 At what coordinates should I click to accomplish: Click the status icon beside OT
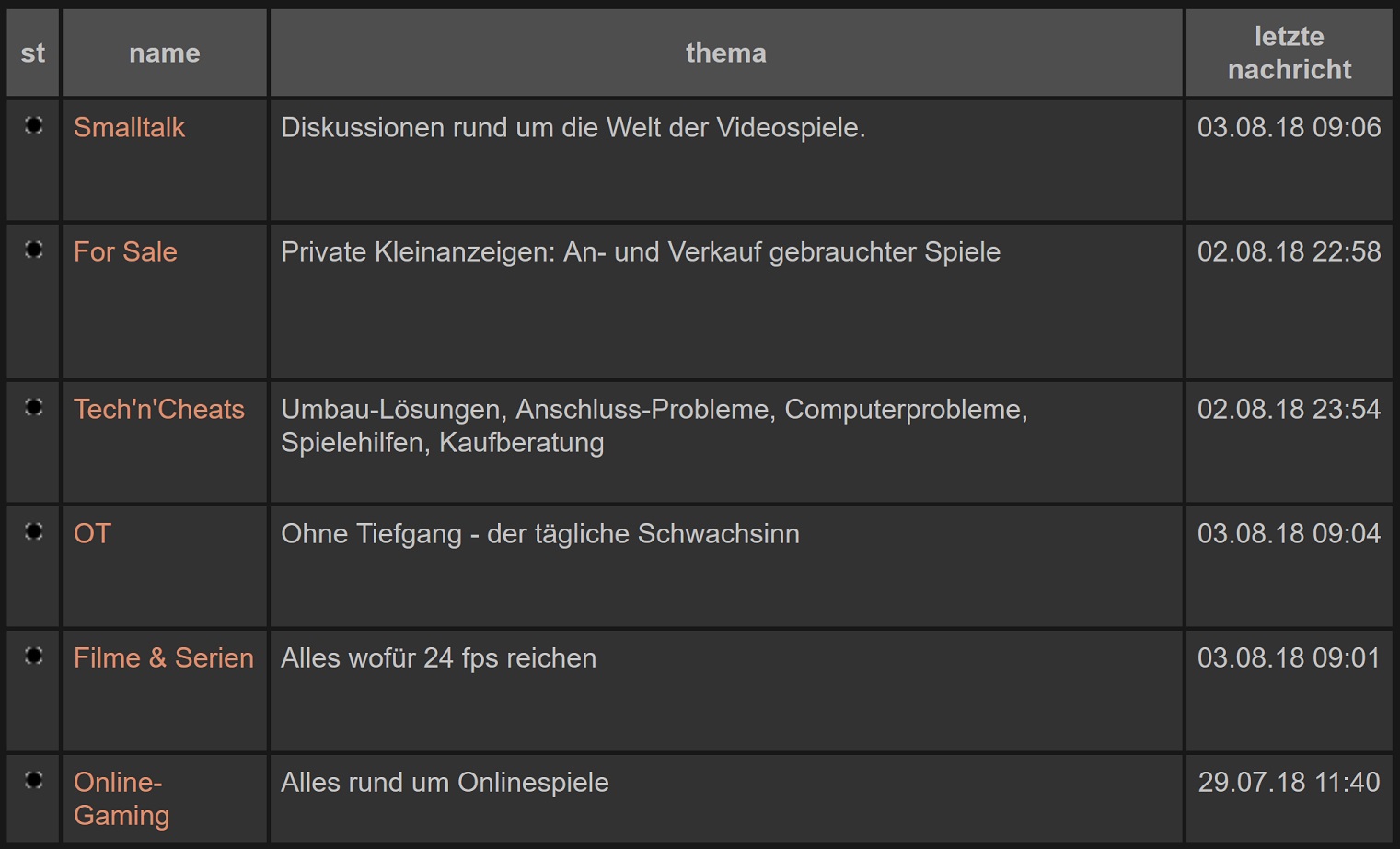pyautogui.click(x=34, y=531)
